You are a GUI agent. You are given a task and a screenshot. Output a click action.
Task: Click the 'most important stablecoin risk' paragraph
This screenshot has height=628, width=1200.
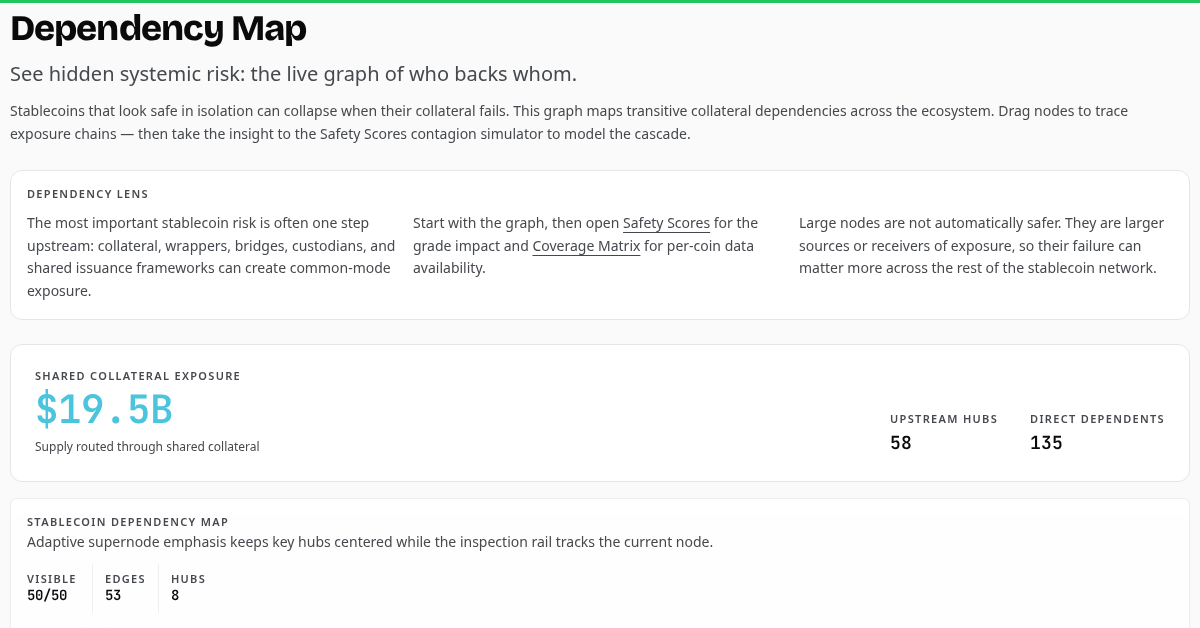pyautogui.click(x=211, y=257)
